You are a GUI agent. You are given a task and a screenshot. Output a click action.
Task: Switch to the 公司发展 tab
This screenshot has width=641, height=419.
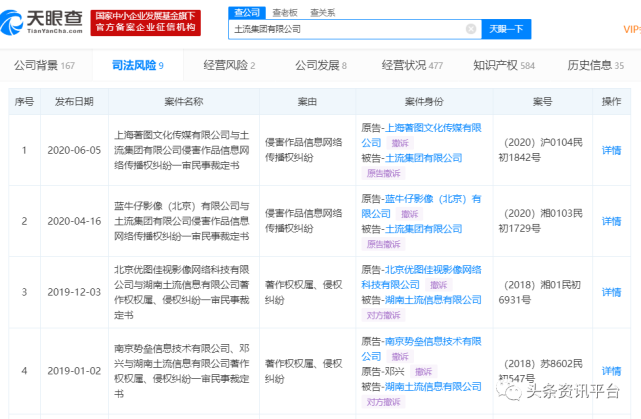pyautogui.click(x=320, y=65)
